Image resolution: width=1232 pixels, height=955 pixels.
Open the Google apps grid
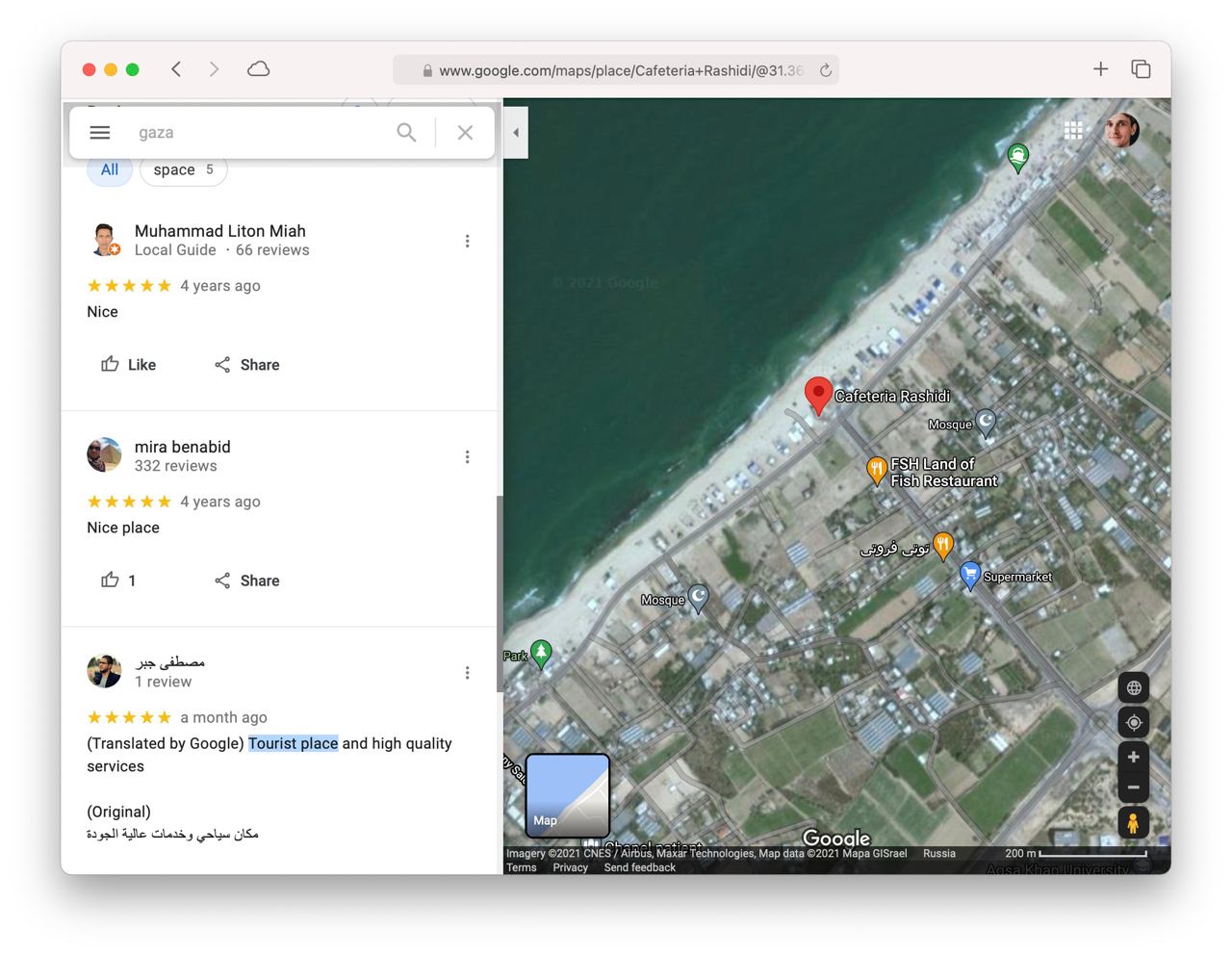coord(1074,130)
